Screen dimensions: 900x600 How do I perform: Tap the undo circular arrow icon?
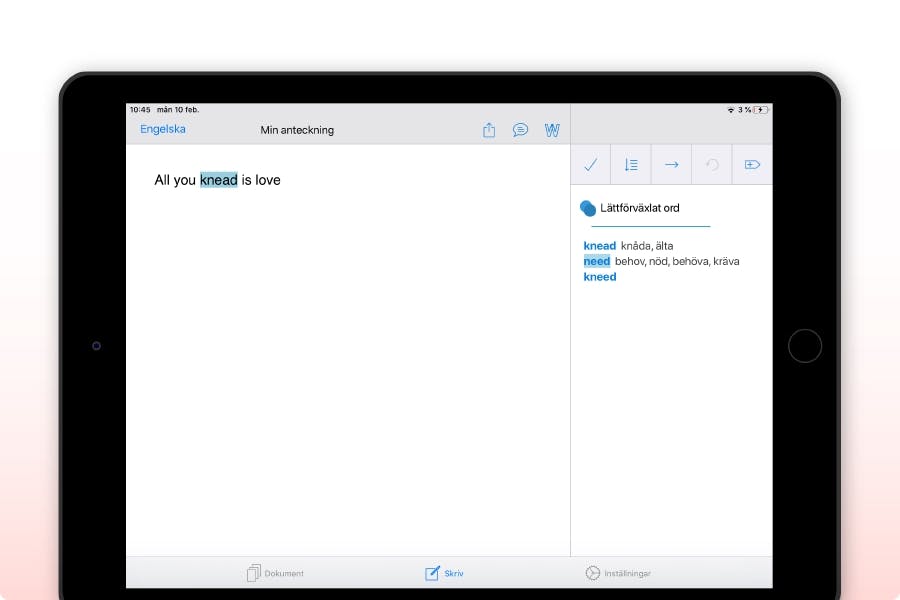click(x=712, y=165)
